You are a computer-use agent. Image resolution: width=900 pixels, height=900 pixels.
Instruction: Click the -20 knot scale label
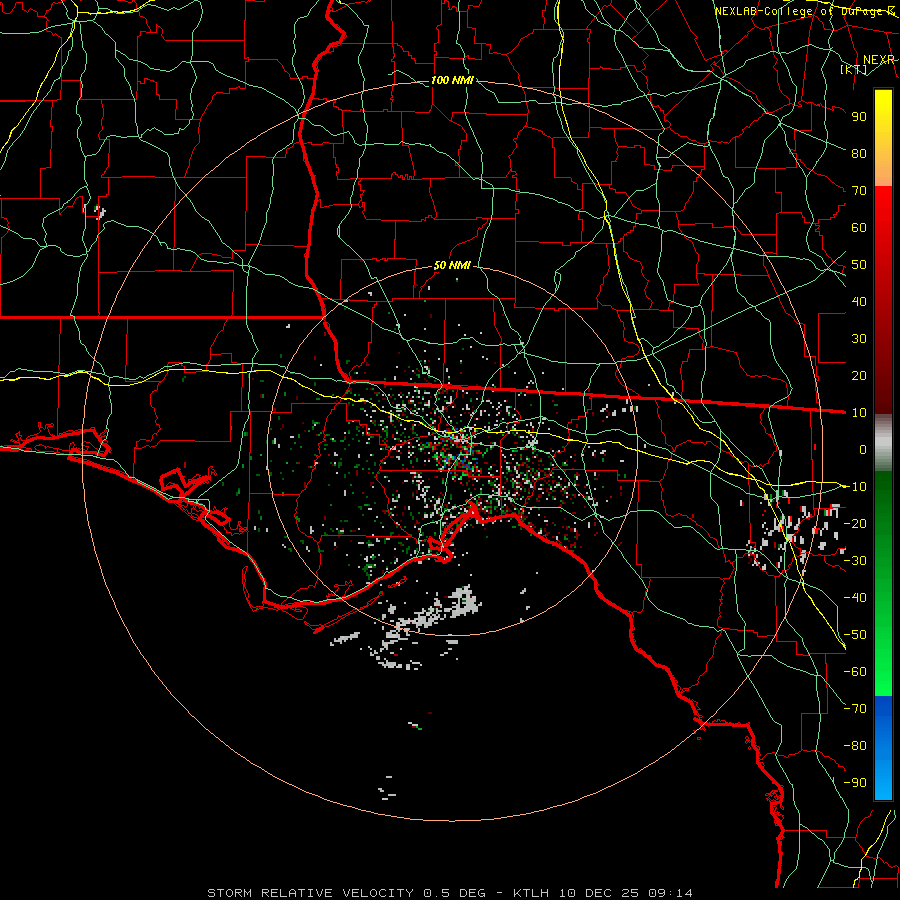point(855,523)
